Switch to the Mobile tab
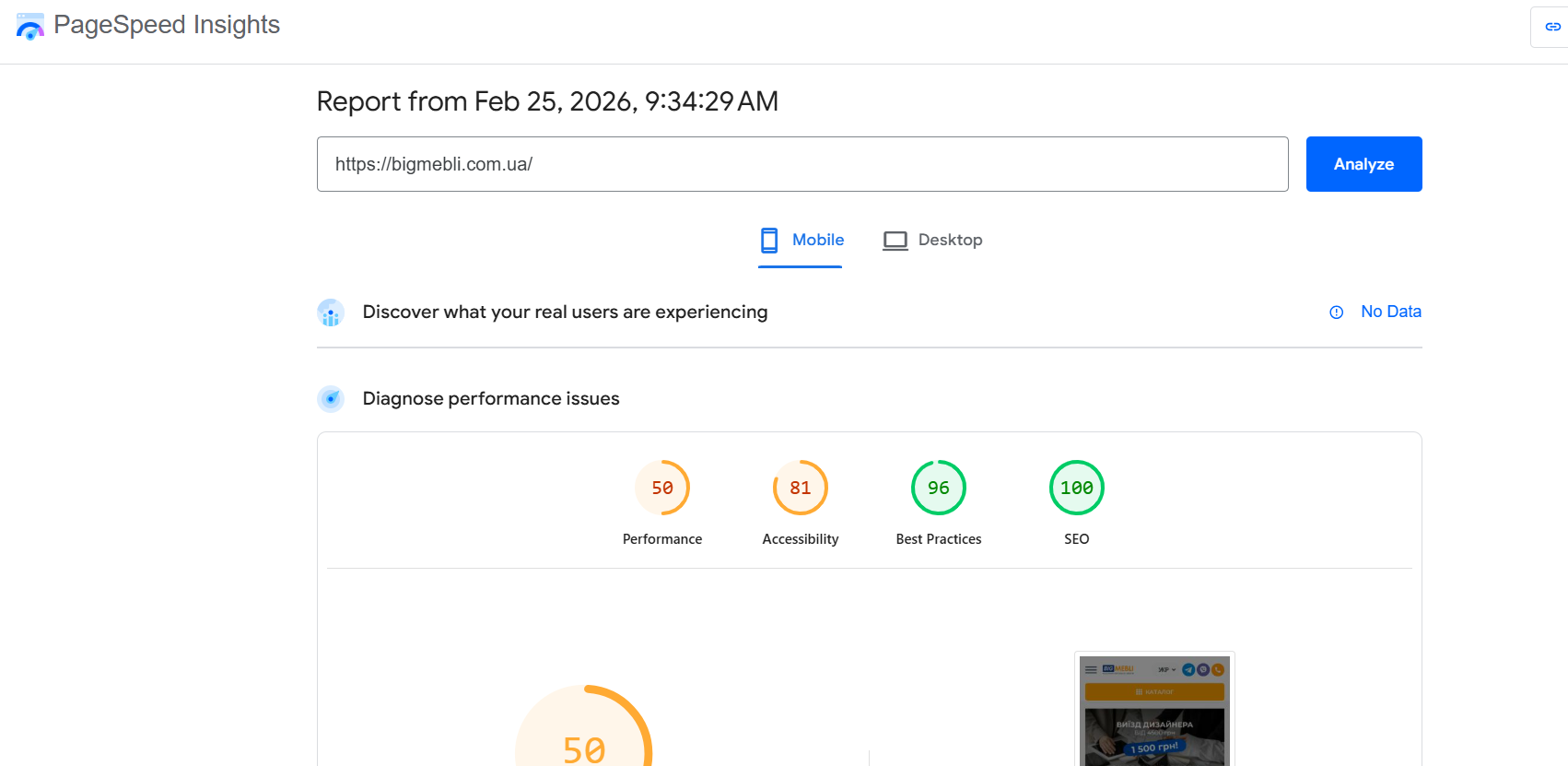Image resolution: width=1568 pixels, height=766 pixels. [817, 240]
